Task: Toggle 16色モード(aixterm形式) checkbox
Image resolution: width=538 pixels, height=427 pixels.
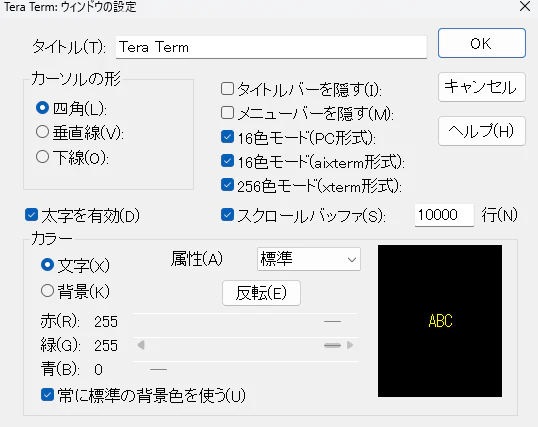Action: [x=227, y=161]
